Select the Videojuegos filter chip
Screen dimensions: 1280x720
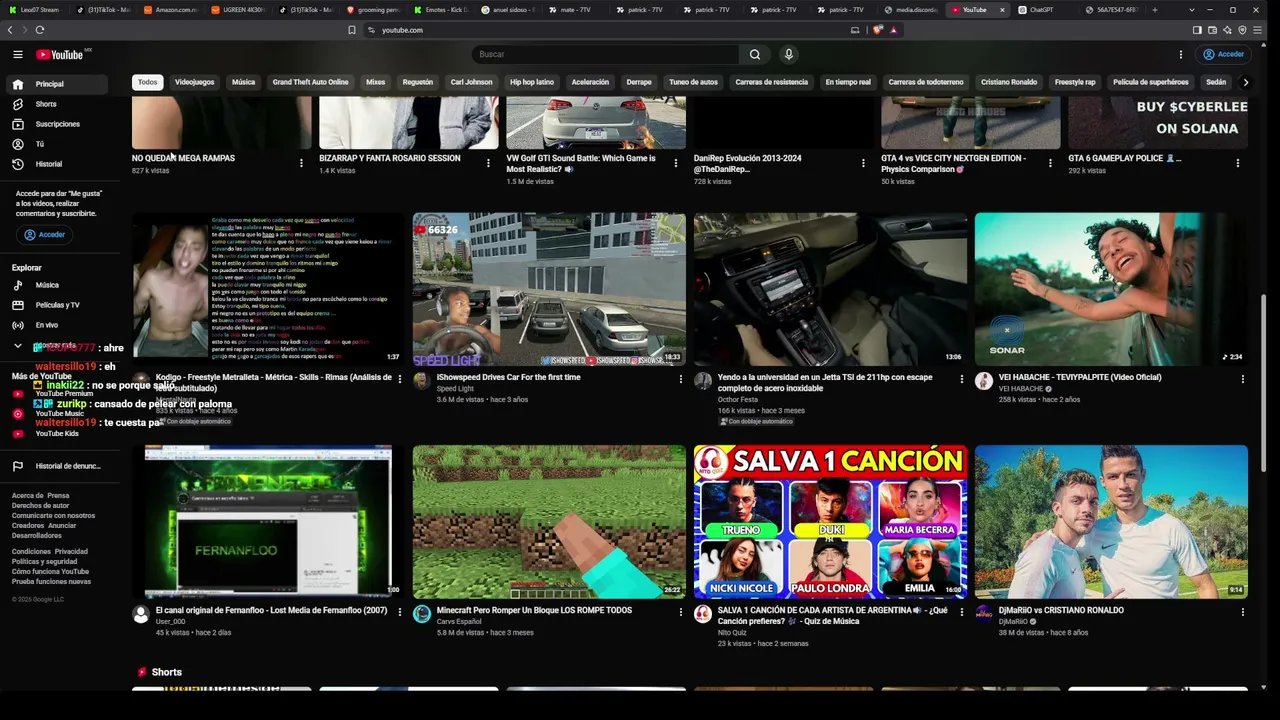(x=194, y=82)
